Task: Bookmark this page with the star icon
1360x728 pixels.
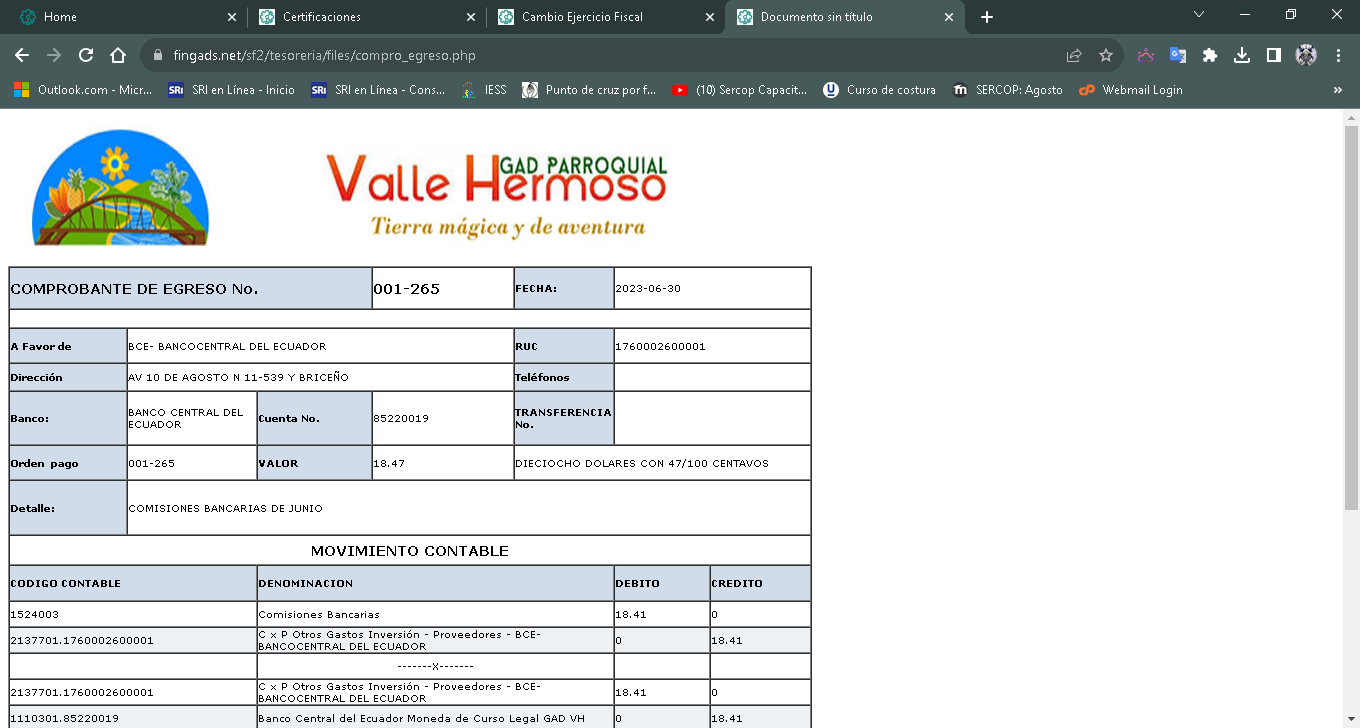Action: (1106, 56)
